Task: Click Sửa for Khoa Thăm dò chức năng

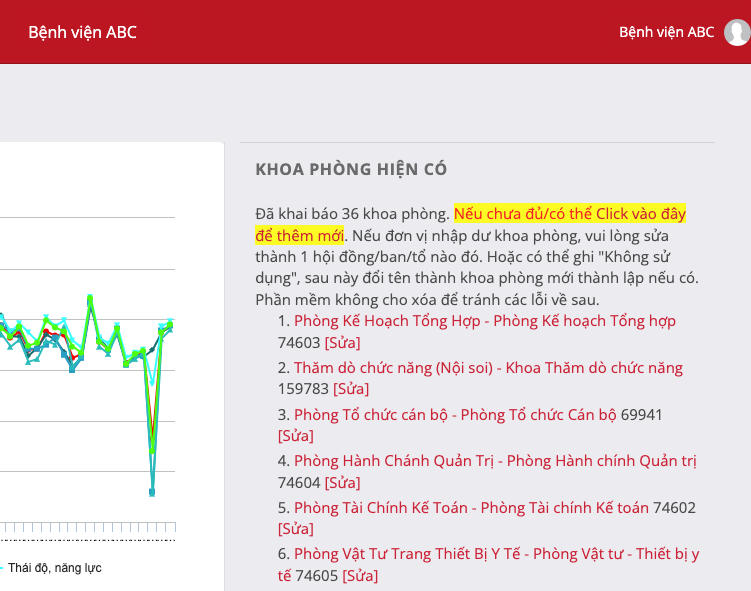Action: tap(351, 389)
